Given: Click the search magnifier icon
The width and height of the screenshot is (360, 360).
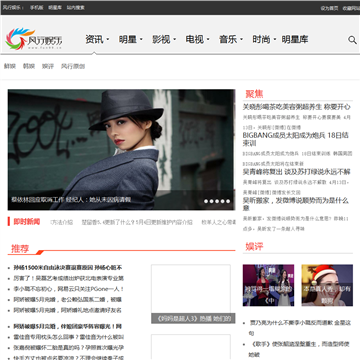Looking at the screenshot, I should point(352,40).
